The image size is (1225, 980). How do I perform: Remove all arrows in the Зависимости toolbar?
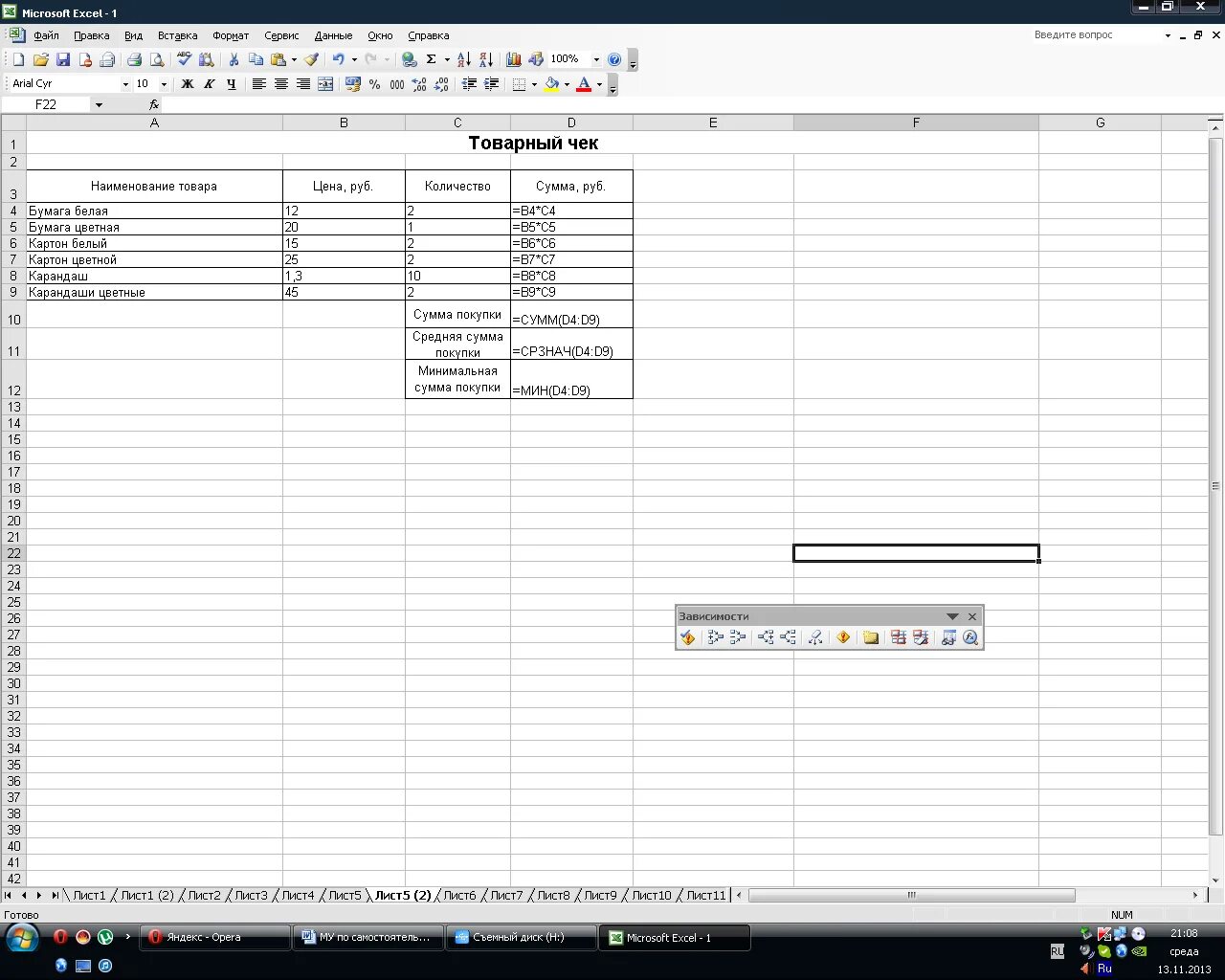coord(815,637)
